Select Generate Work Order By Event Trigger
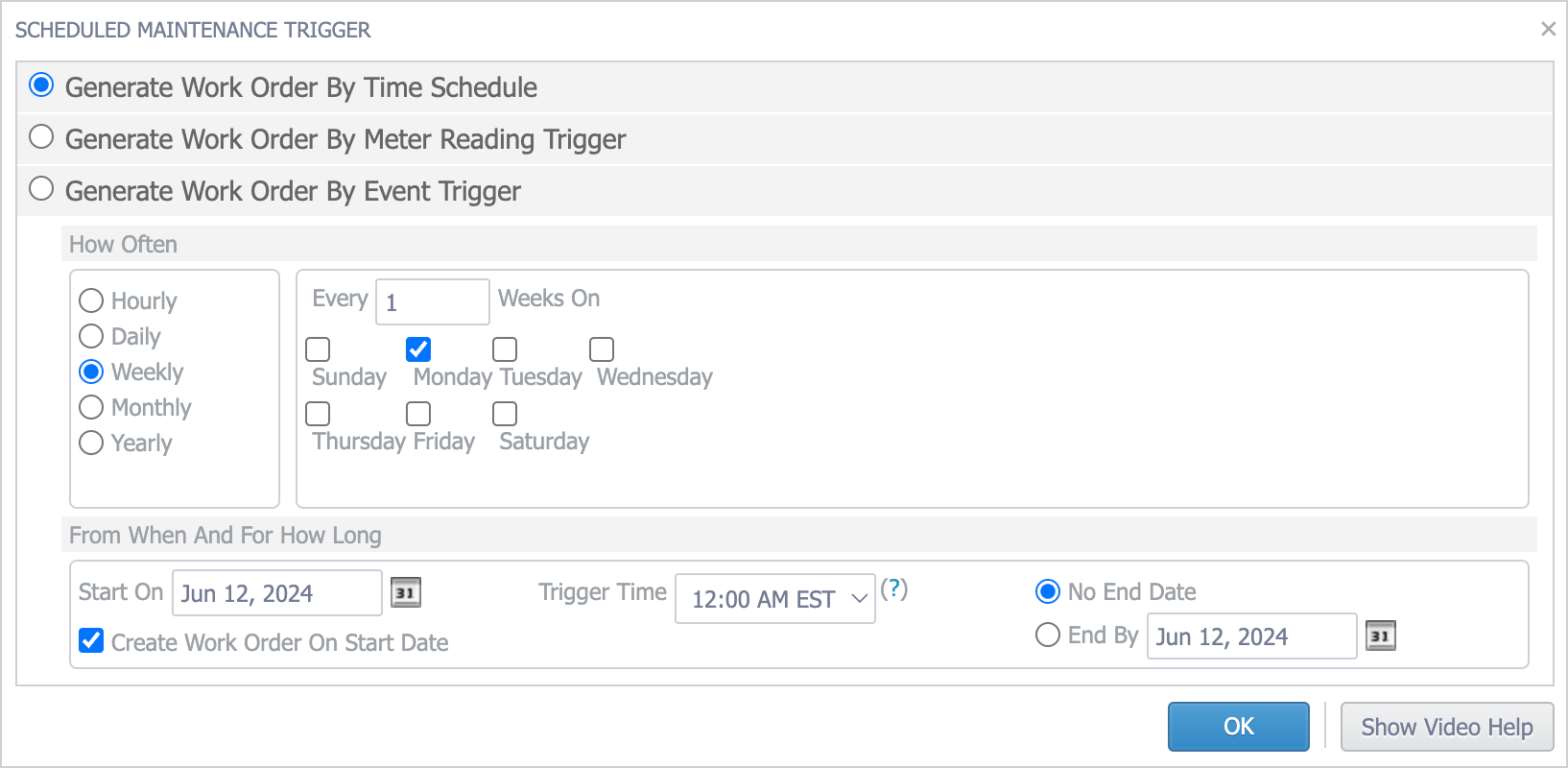 pyautogui.click(x=41, y=189)
